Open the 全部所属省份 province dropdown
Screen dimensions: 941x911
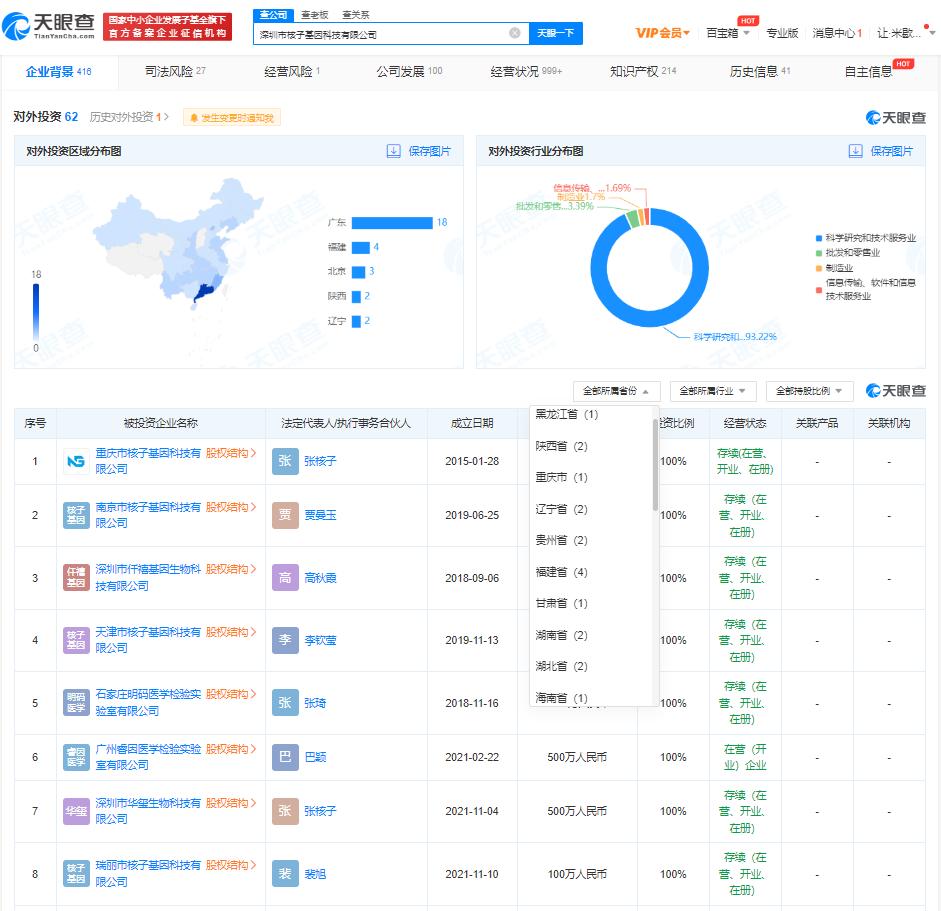616,391
